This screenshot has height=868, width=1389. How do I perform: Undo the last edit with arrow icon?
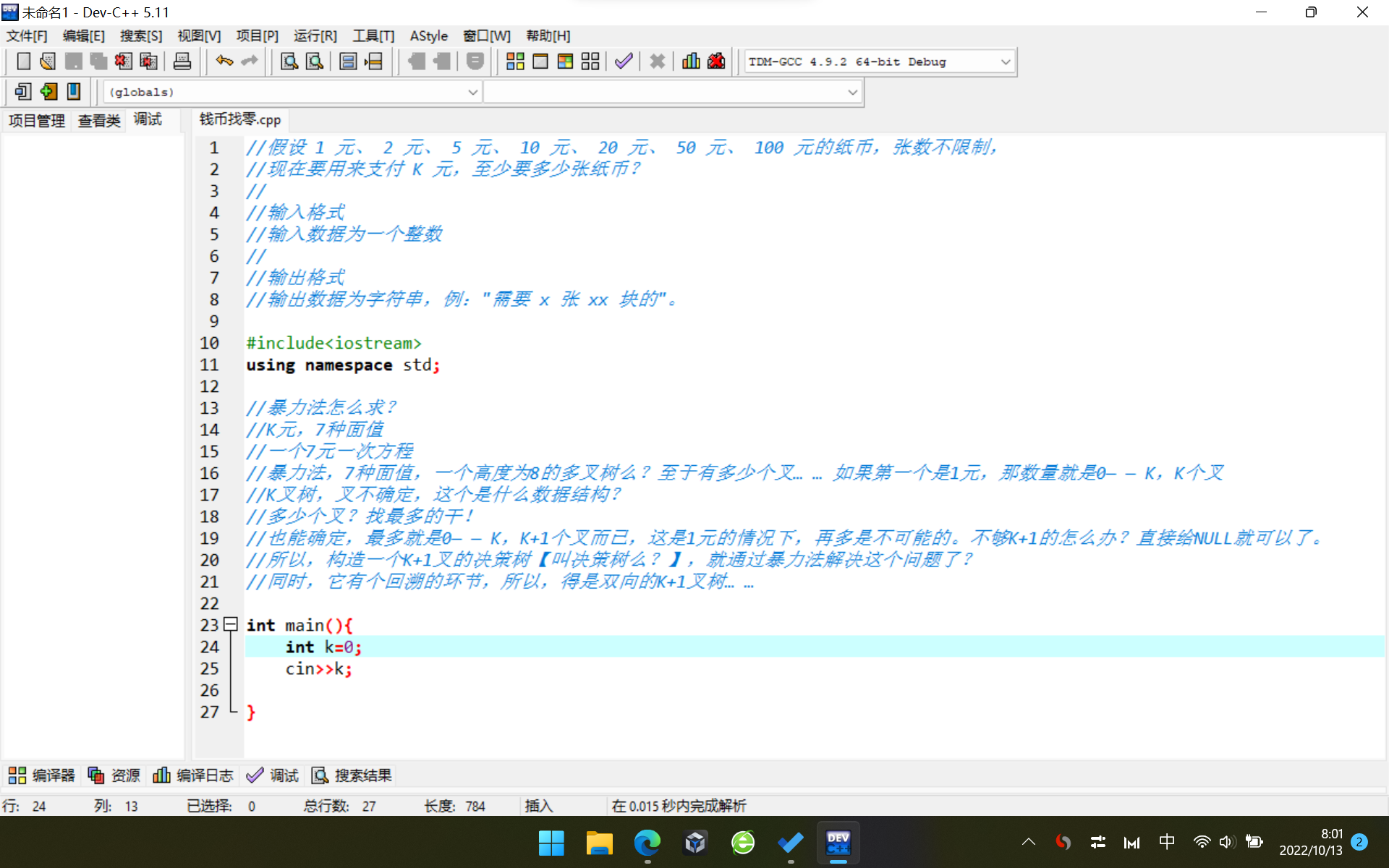(224, 61)
